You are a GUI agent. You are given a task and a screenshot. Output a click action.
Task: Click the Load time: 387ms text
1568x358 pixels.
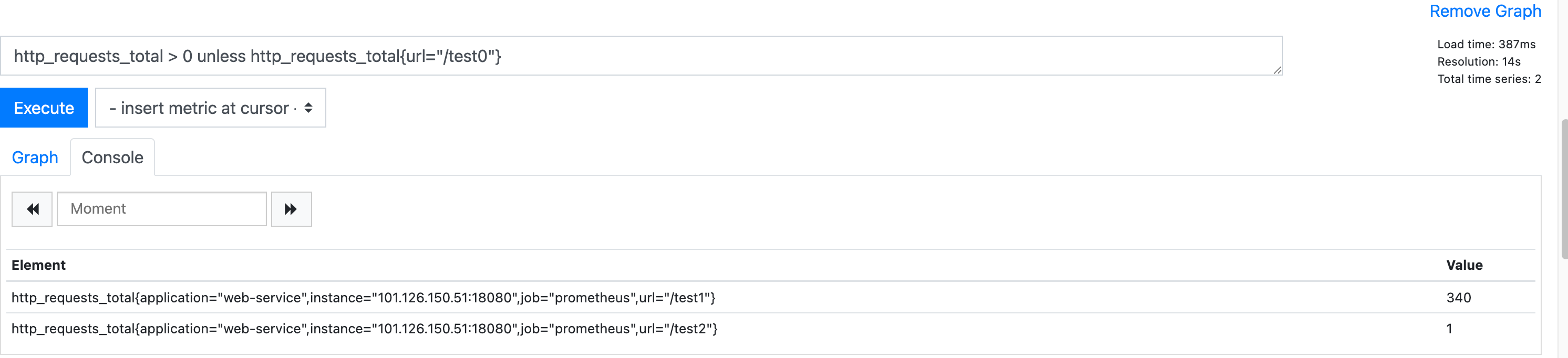pyautogui.click(x=1486, y=45)
